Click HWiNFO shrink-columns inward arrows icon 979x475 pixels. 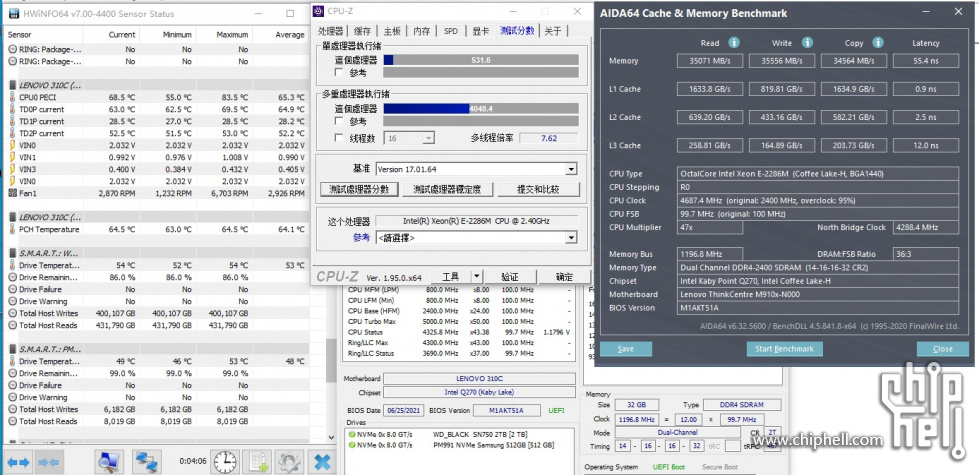click(49, 463)
